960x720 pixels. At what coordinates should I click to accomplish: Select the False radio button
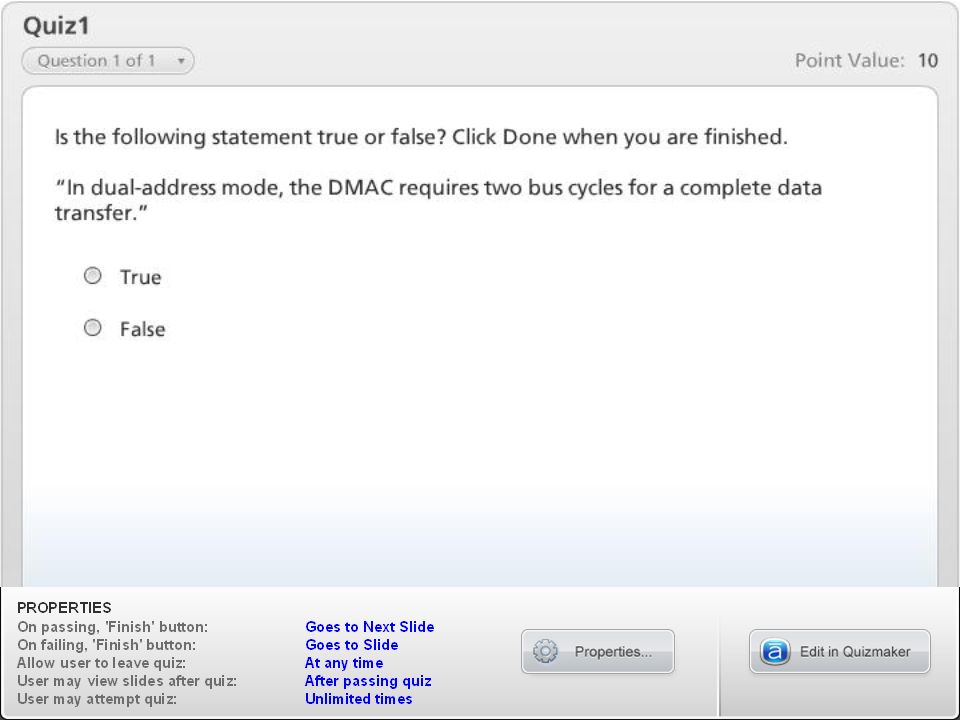92,328
